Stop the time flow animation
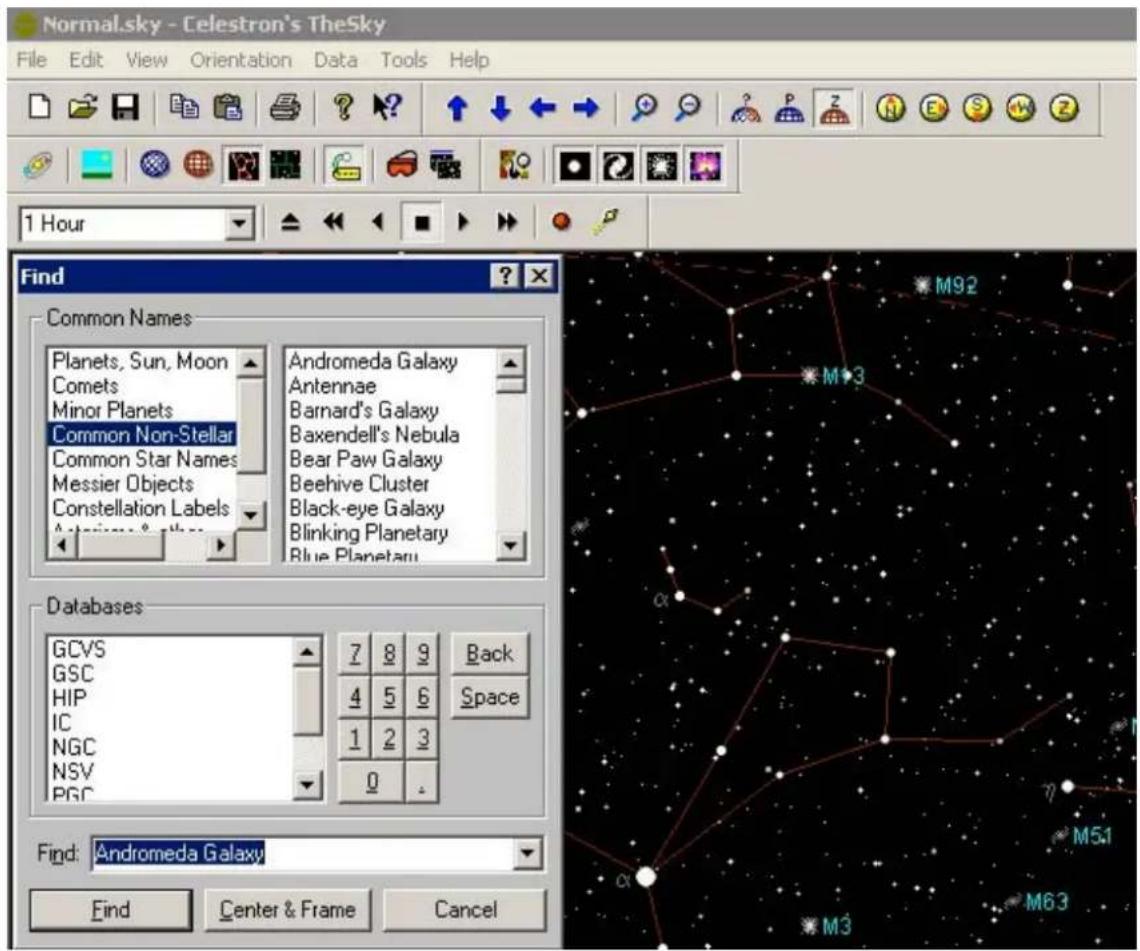Screen dimensions: 1140x951 tap(422, 222)
